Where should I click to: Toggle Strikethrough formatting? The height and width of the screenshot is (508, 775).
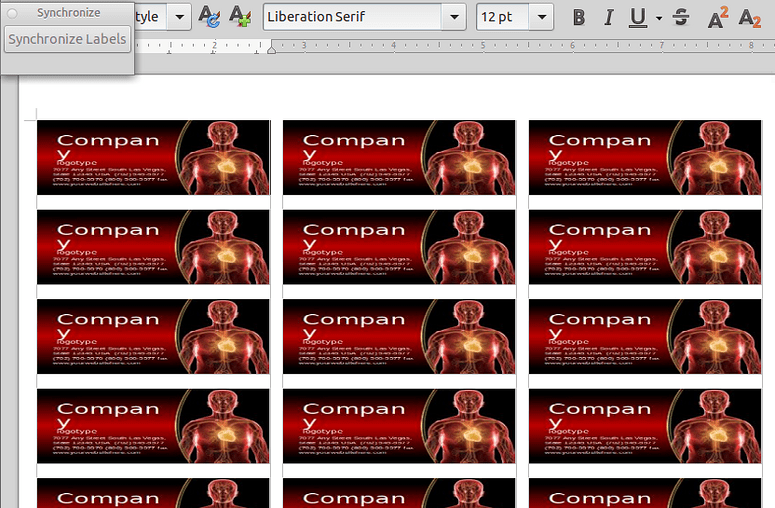(x=681, y=17)
